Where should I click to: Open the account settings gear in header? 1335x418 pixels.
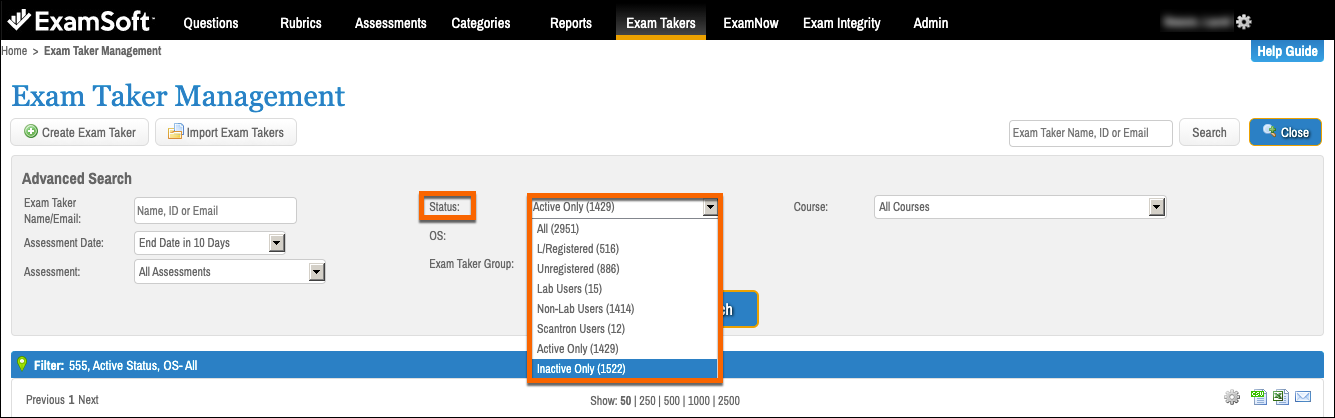coord(1244,21)
